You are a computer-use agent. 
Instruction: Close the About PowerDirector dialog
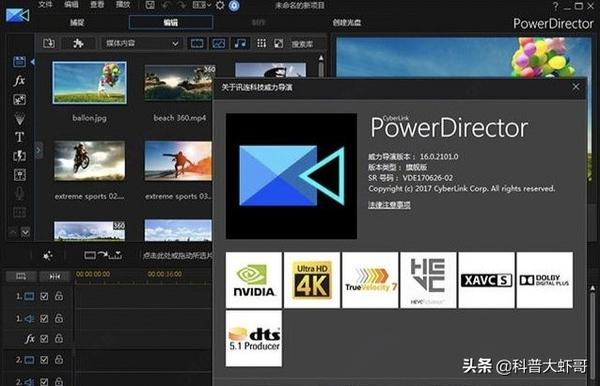pos(576,87)
